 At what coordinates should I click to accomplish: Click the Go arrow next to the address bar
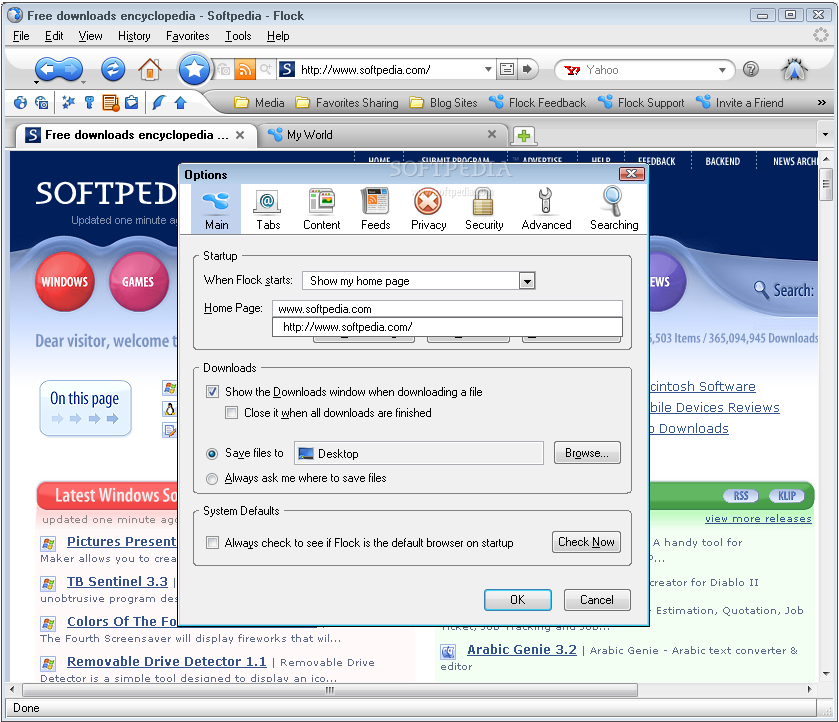pyautogui.click(x=527, y=69)
